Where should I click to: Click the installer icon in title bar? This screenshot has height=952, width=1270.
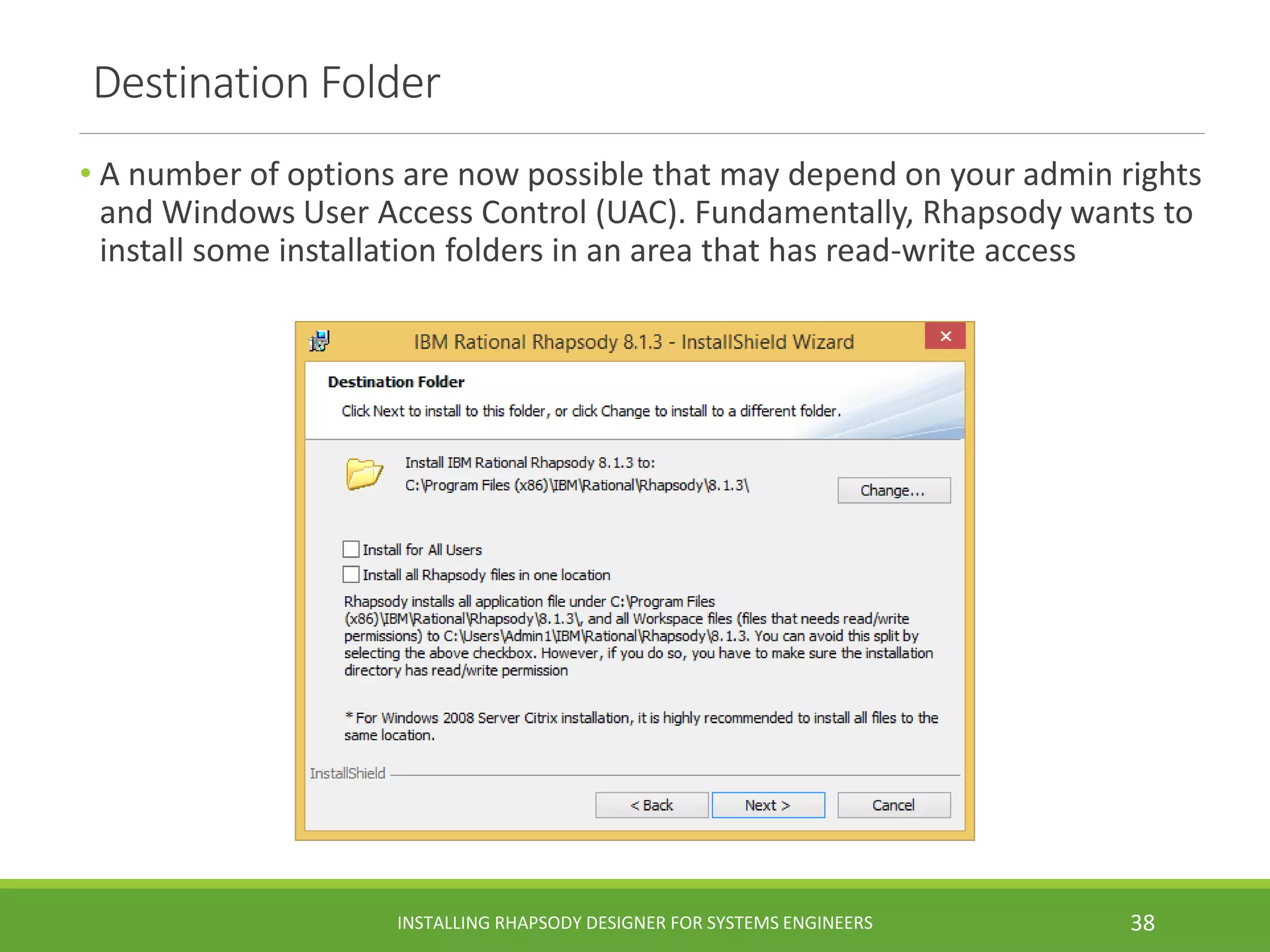[x=319, y=341]
